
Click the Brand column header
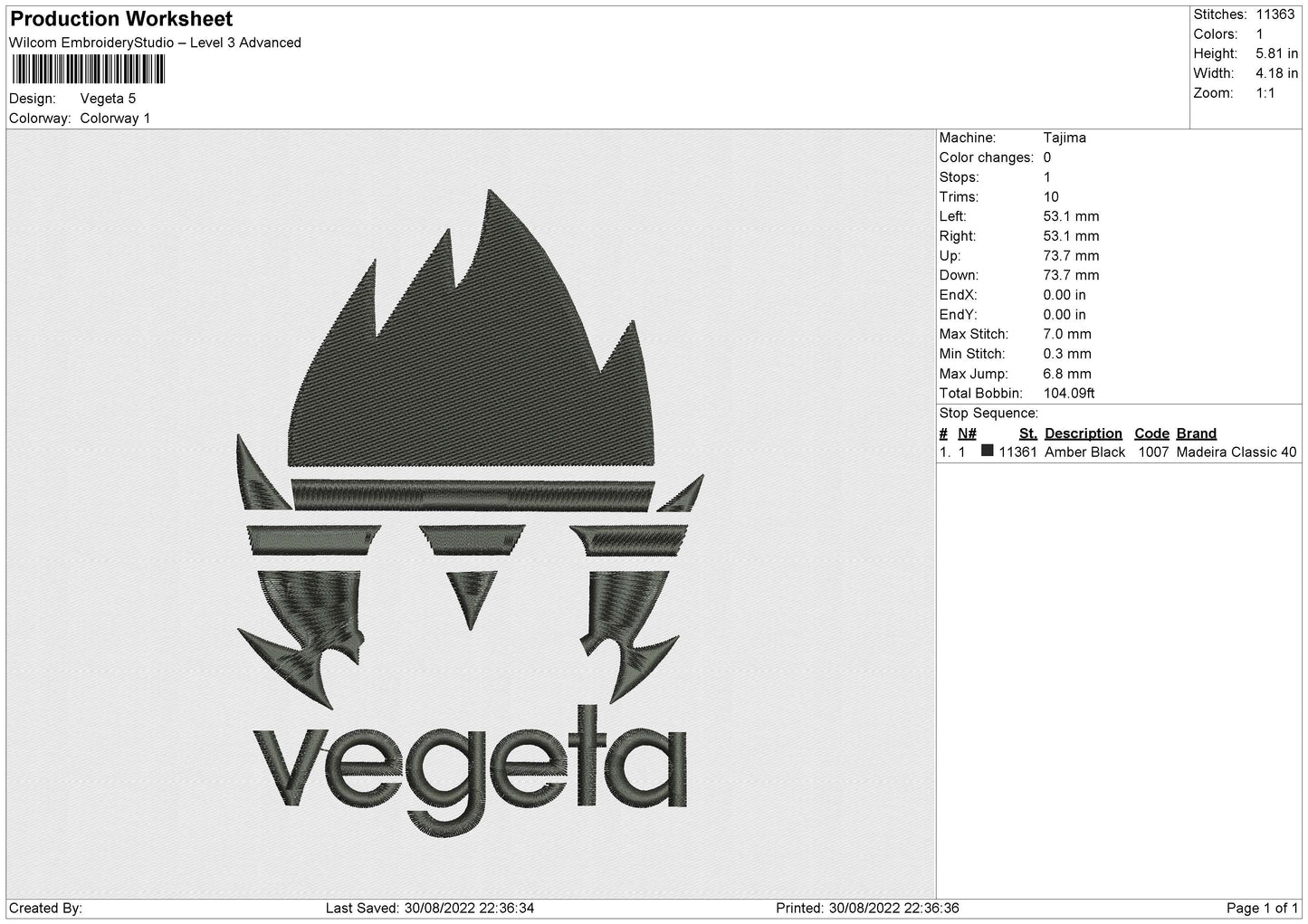tap(1197, 433)
